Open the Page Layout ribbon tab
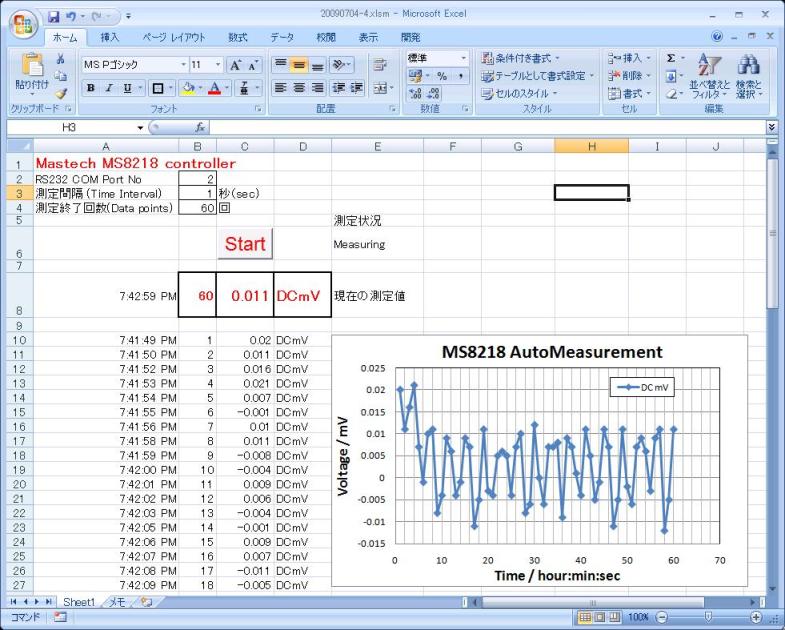Screen dimensions: 785x630 pyautogui.click(x=174, y=38)
